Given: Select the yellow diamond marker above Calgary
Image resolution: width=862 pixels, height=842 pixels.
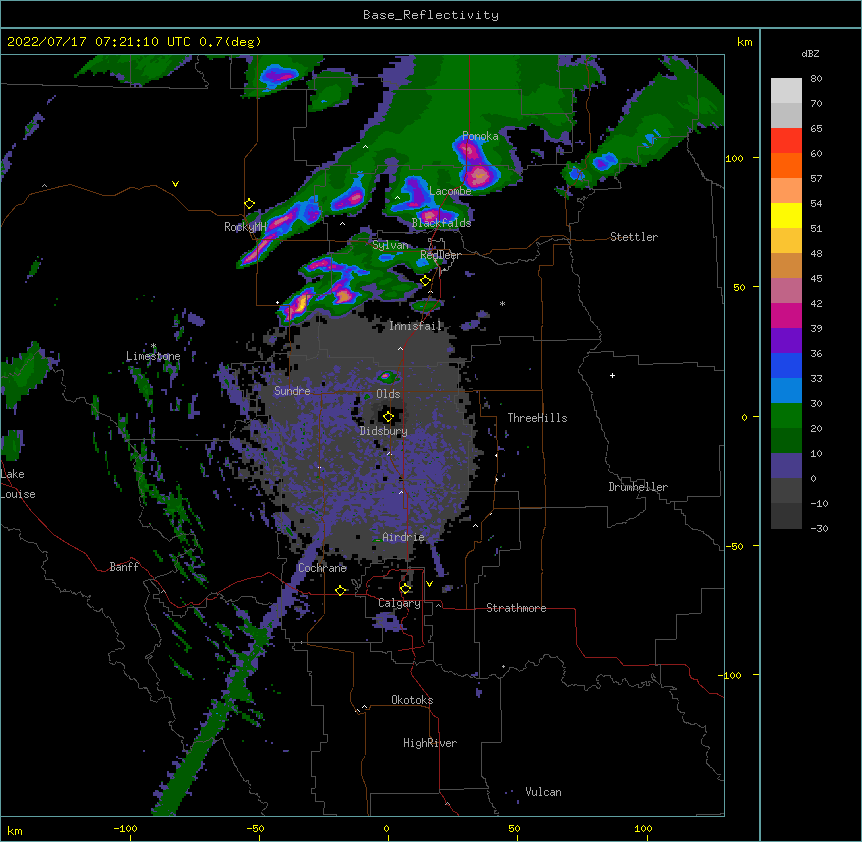Looking at the screenshot, I should click(x=405, y=589).
